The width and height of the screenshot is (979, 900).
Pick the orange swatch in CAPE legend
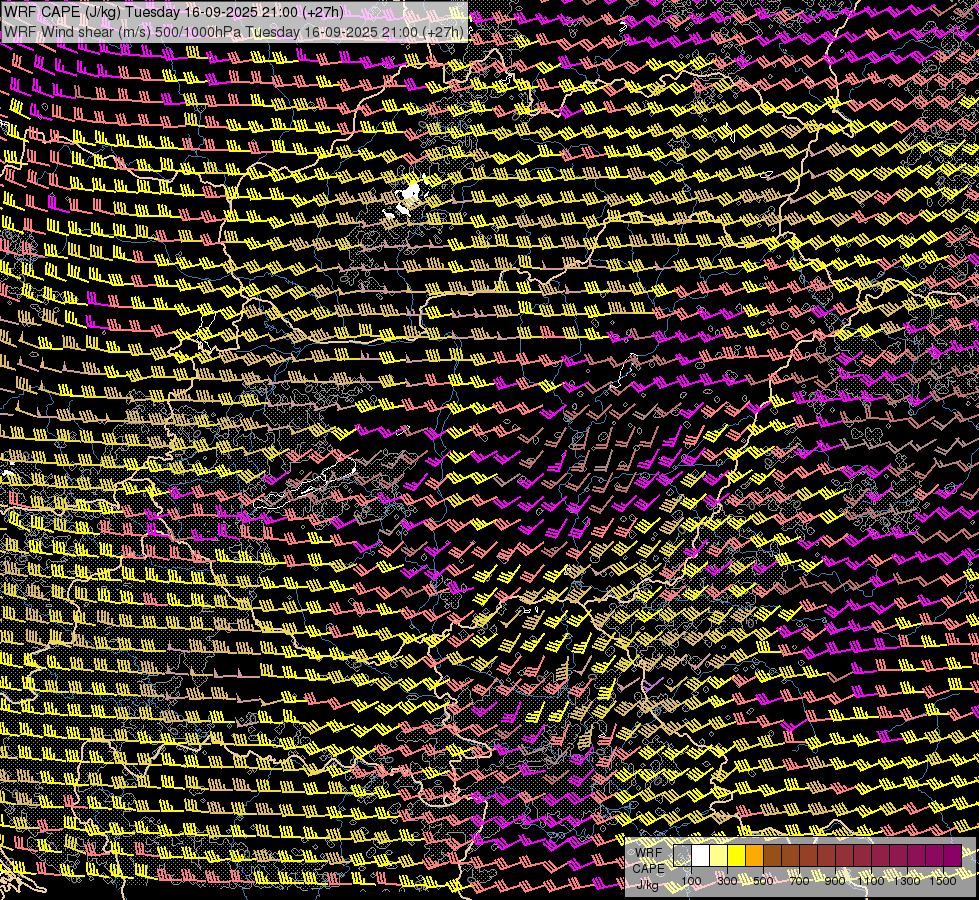754,856
